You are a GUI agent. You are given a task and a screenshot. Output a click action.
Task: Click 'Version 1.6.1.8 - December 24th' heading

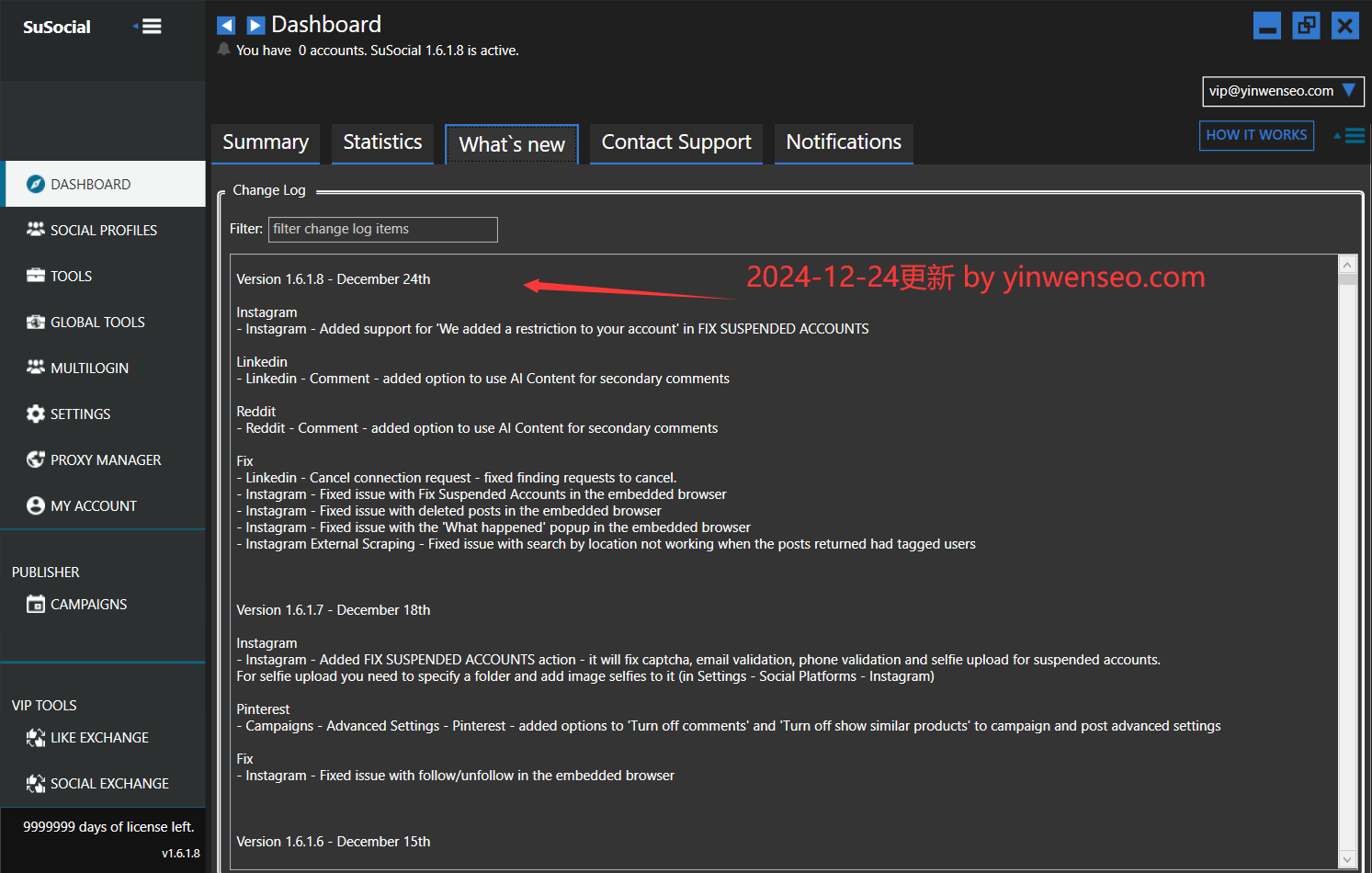pyautogui.click(x=334, y=279)
